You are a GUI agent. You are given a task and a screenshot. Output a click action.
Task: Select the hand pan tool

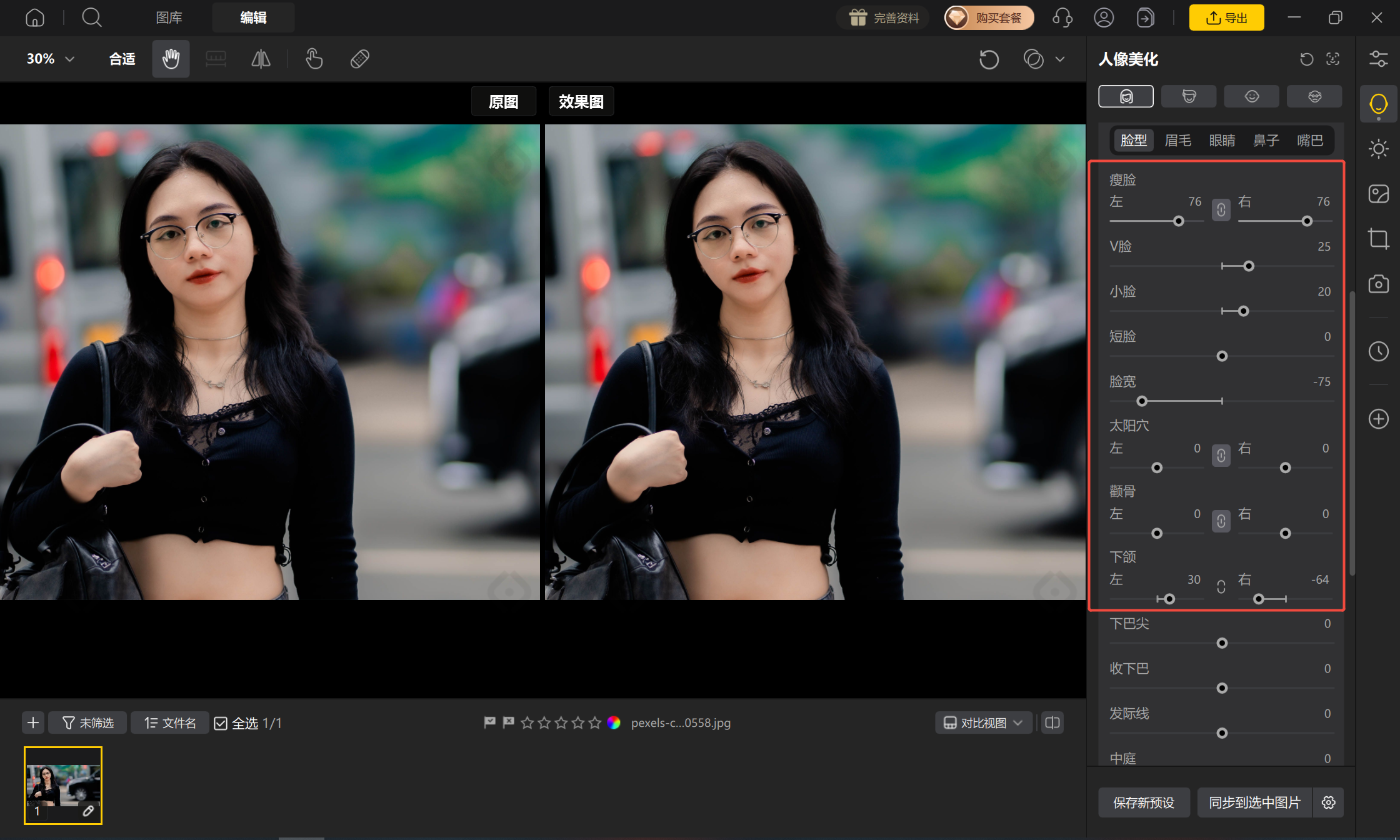tap(171, 59)
